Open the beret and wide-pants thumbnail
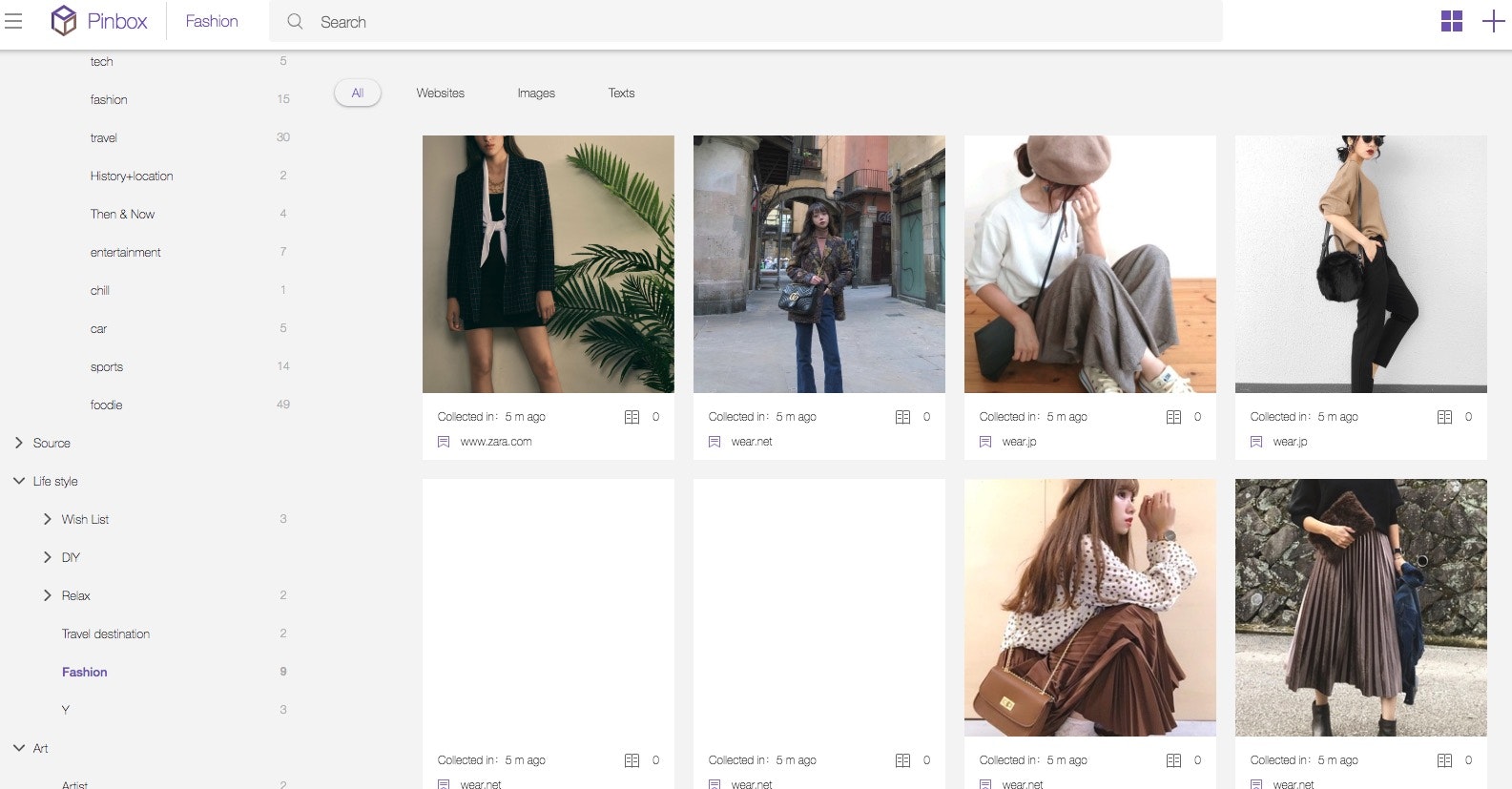 click(x=1090, y=264)
